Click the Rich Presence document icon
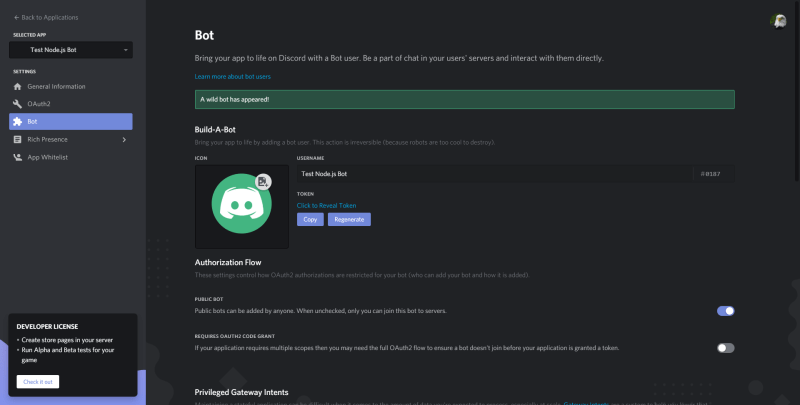Image resolution: width=800 pixels, height=405 pixels. point(17,140)
